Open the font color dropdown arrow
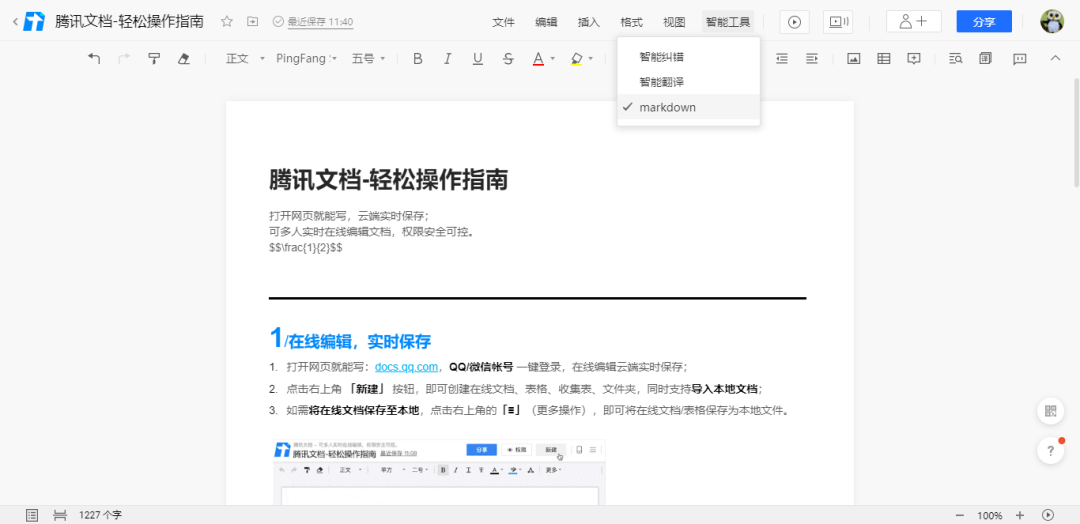This screenshot has height=524, width=1080. click(x=553, y=59)
